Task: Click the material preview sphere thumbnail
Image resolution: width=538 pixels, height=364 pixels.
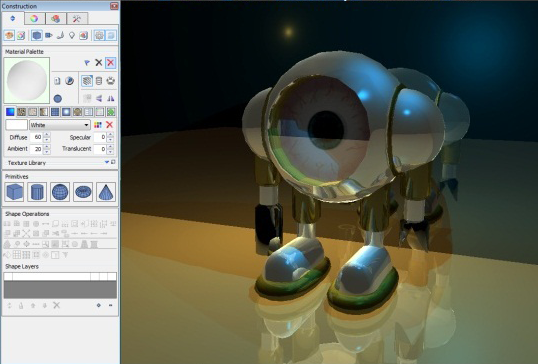Action: coord(27,81)
